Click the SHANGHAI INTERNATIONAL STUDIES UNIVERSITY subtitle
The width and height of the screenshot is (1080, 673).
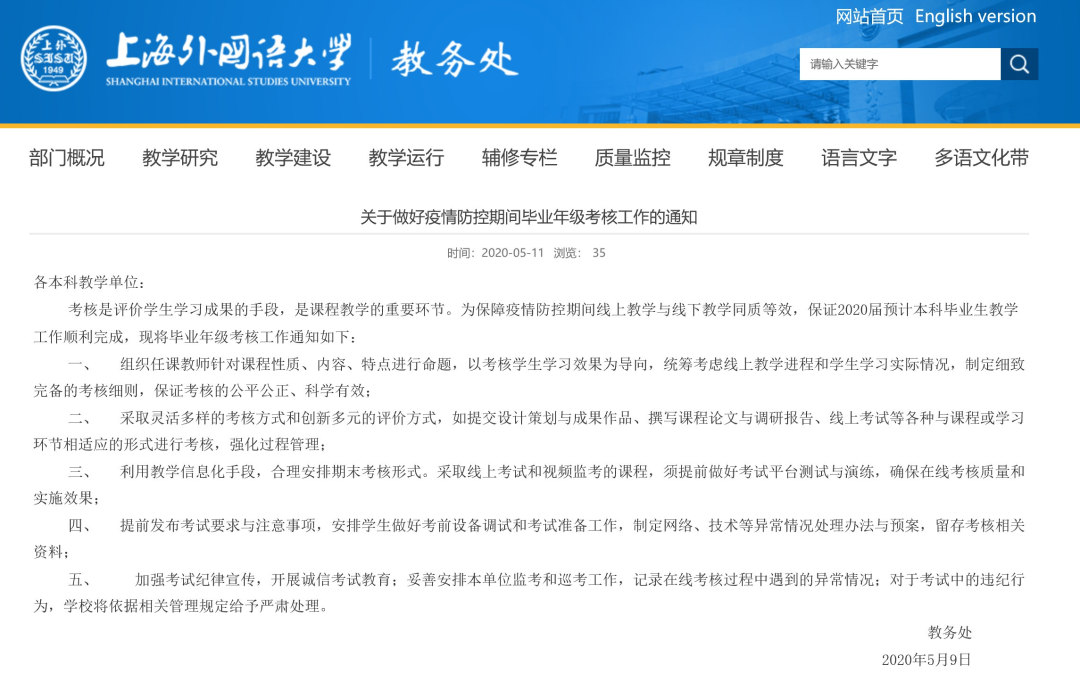click(x=228, y=81)
